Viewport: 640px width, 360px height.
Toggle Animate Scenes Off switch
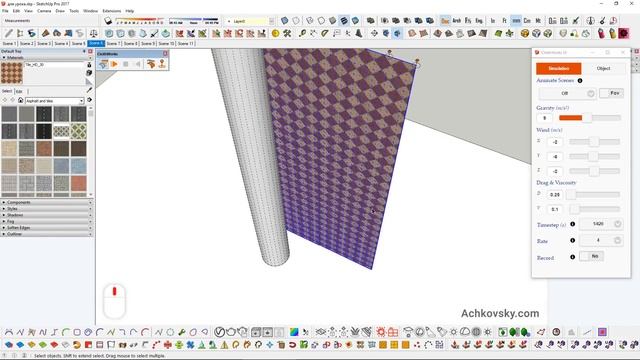(x=567, y=93)
